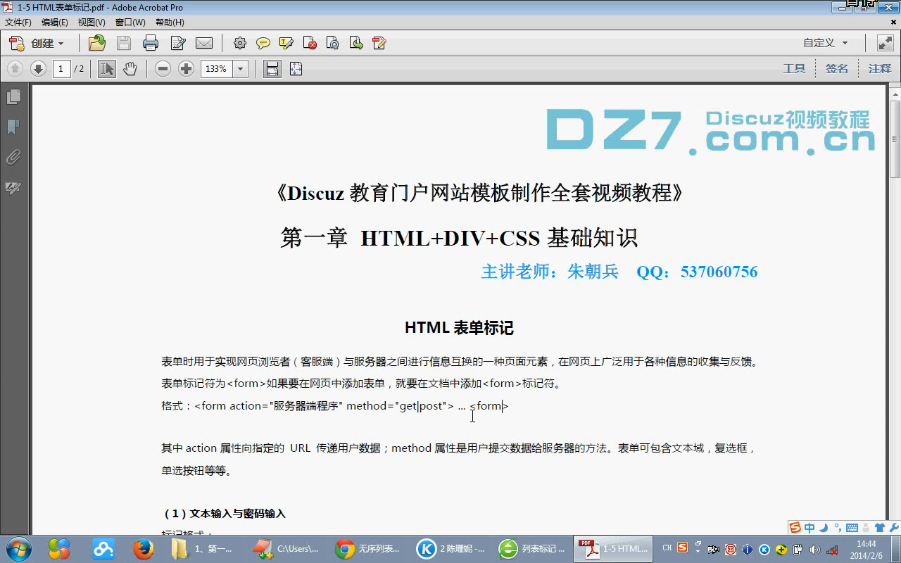The image size is (901, 563).
Task: Open the Attachments paperclip panel
Action: pyautogui.click(x=13, y=157)
